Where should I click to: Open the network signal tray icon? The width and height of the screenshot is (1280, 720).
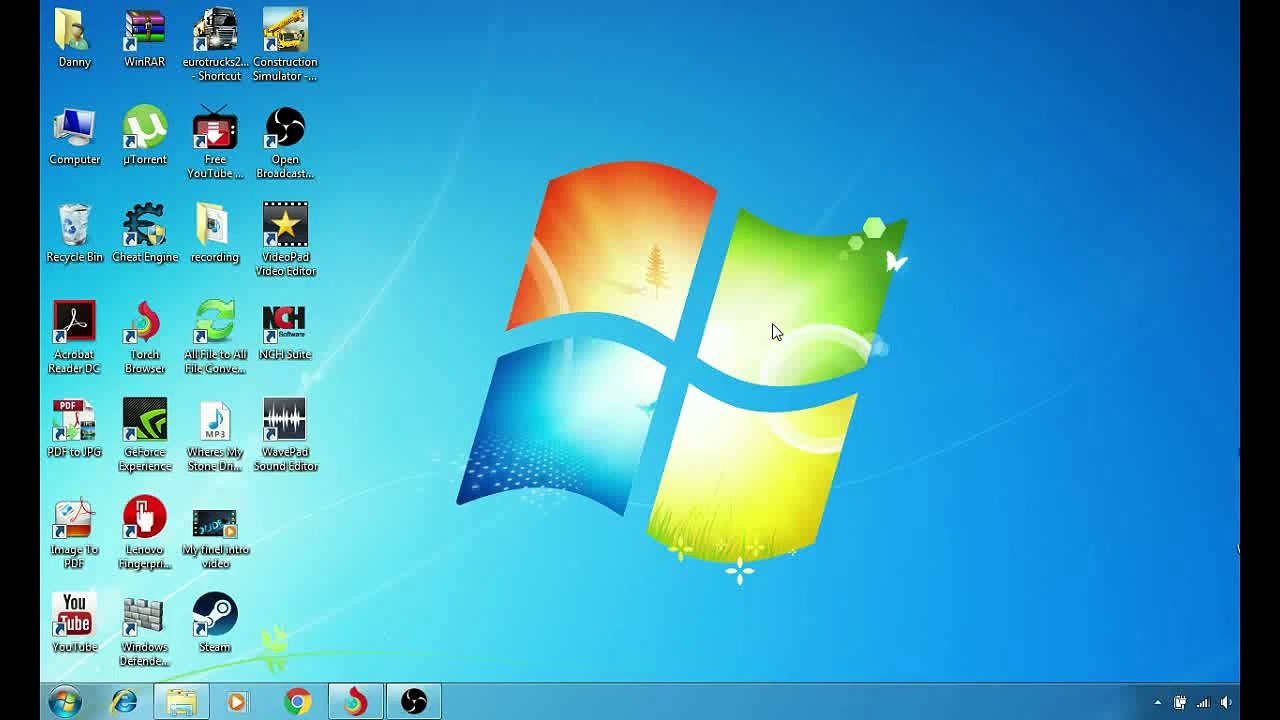(x=1203, y=702)
